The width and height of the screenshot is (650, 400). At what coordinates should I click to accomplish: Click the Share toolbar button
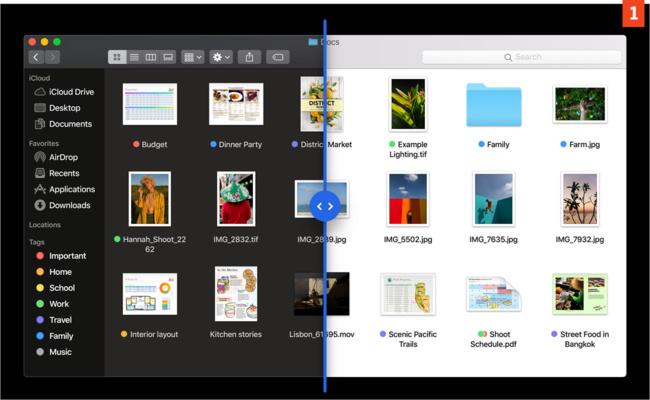[250, 57]
